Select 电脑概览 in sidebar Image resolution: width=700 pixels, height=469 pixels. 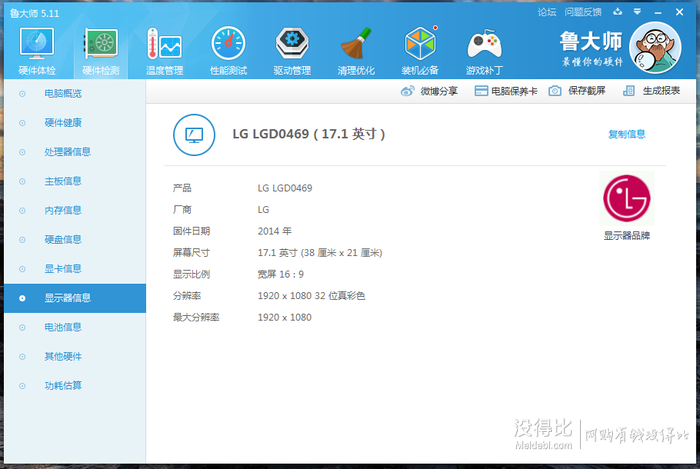coord(75,94)
